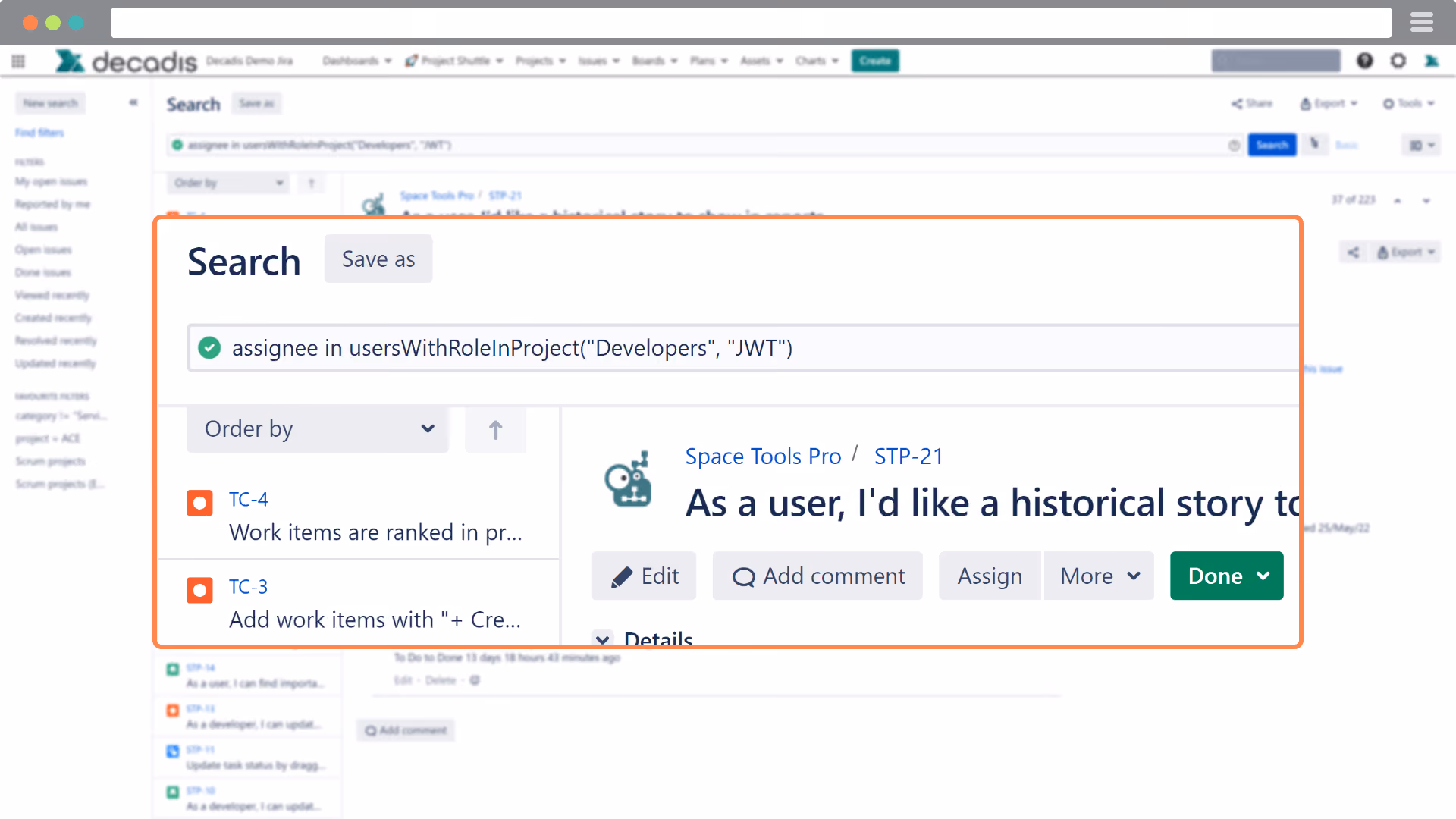This screenshot has width=1456, height=819.
Task: Open the Done status dropdown
Action: click(x=1227, y=576)
